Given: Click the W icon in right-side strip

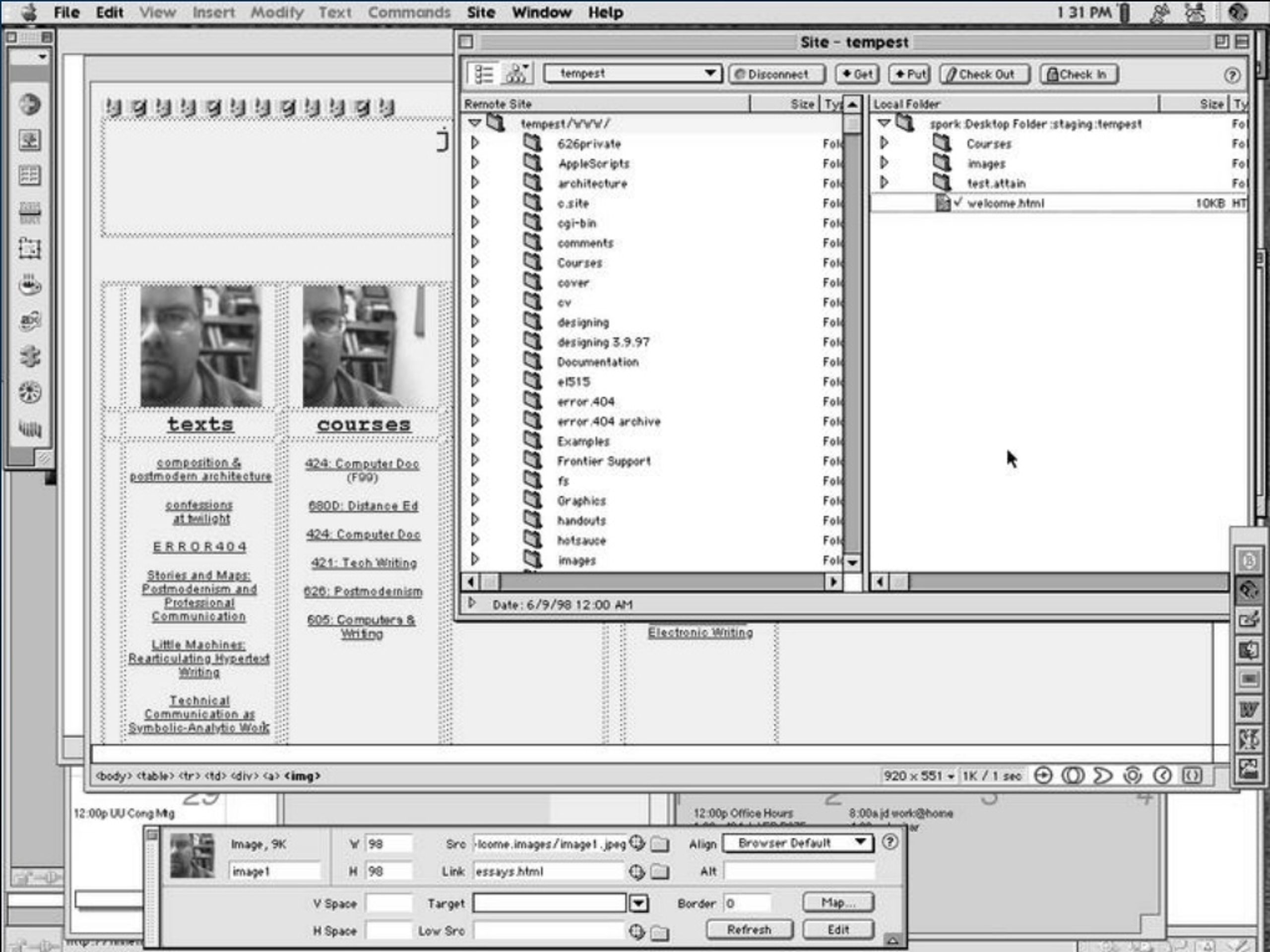Looking at the screenshot, I should coord(1248,710).
